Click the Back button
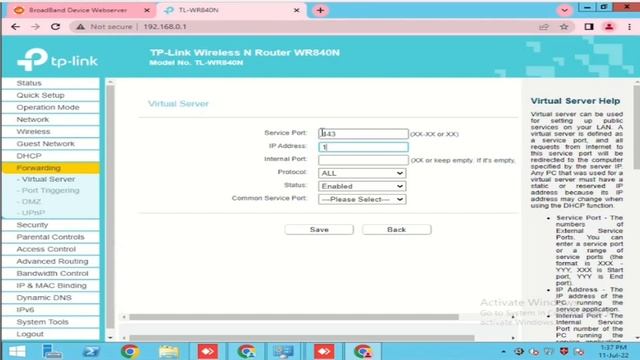This screenshot has height=360, width=640. (396, 230)
